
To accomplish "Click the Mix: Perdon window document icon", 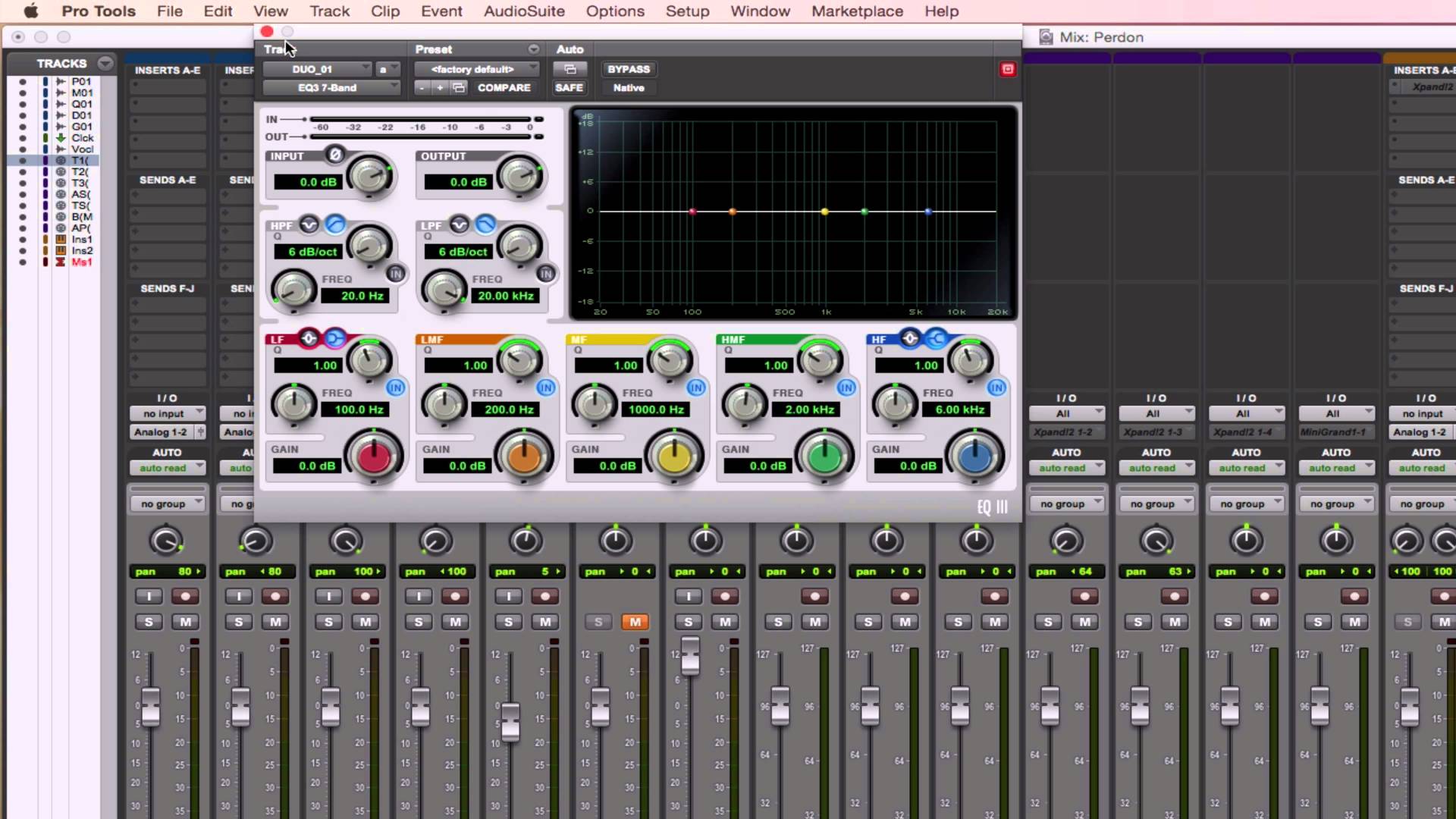I will [x=1046, y=36].
